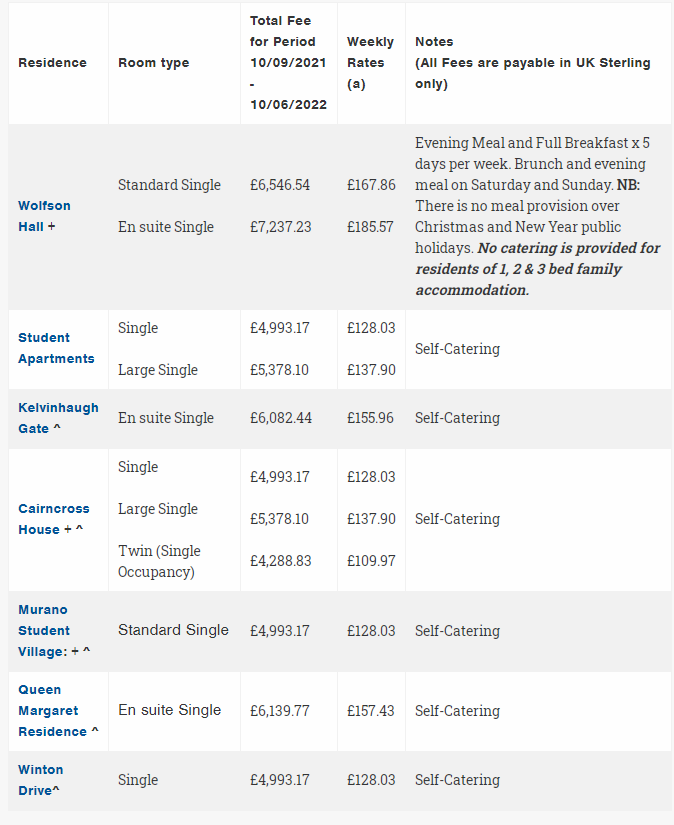Select the £4,288.83 total fee value

(280, 561)
